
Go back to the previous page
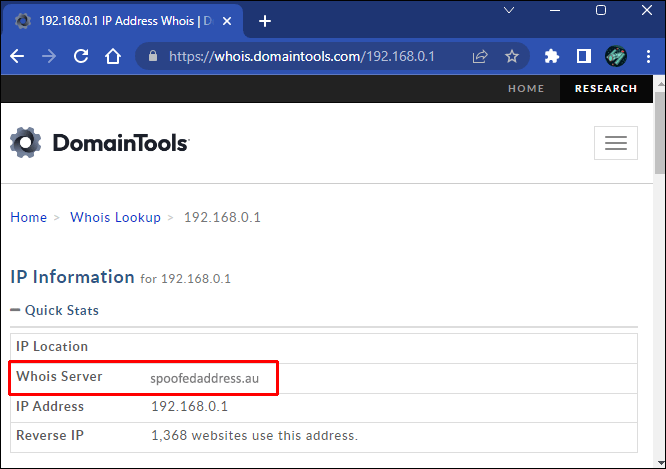tap(17, 56)
